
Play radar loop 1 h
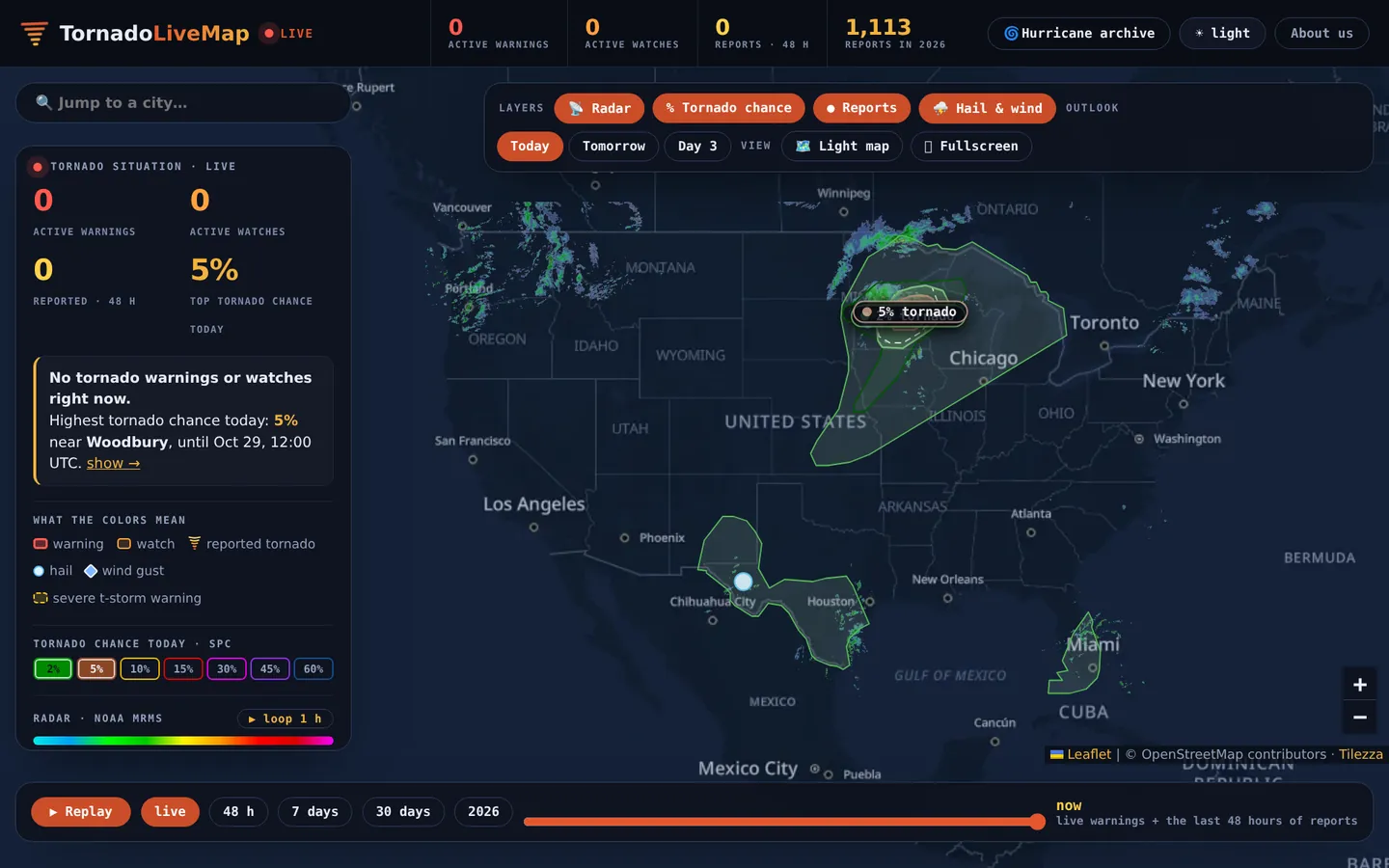286,719
